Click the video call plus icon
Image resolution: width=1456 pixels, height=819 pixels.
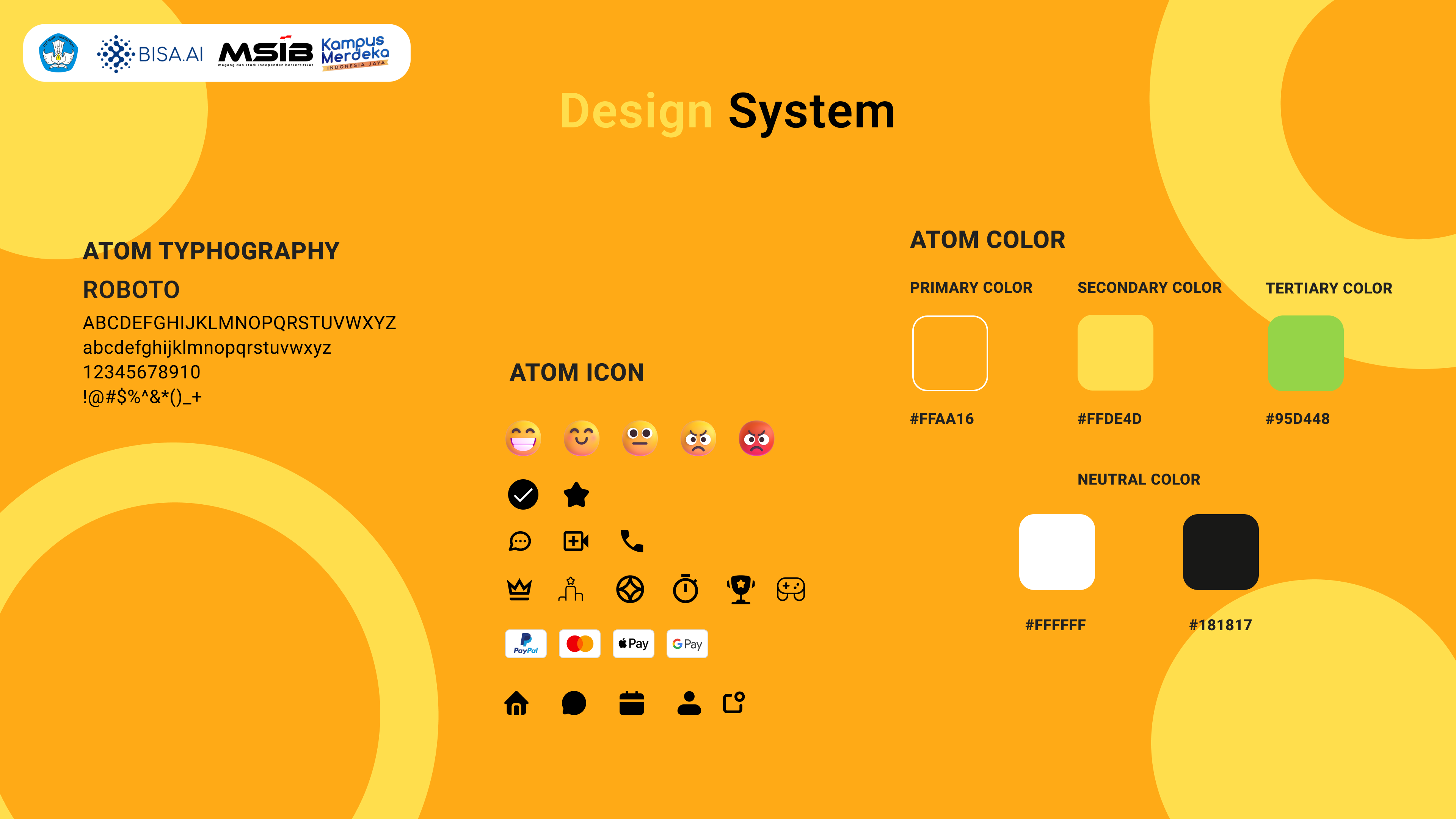576,541
